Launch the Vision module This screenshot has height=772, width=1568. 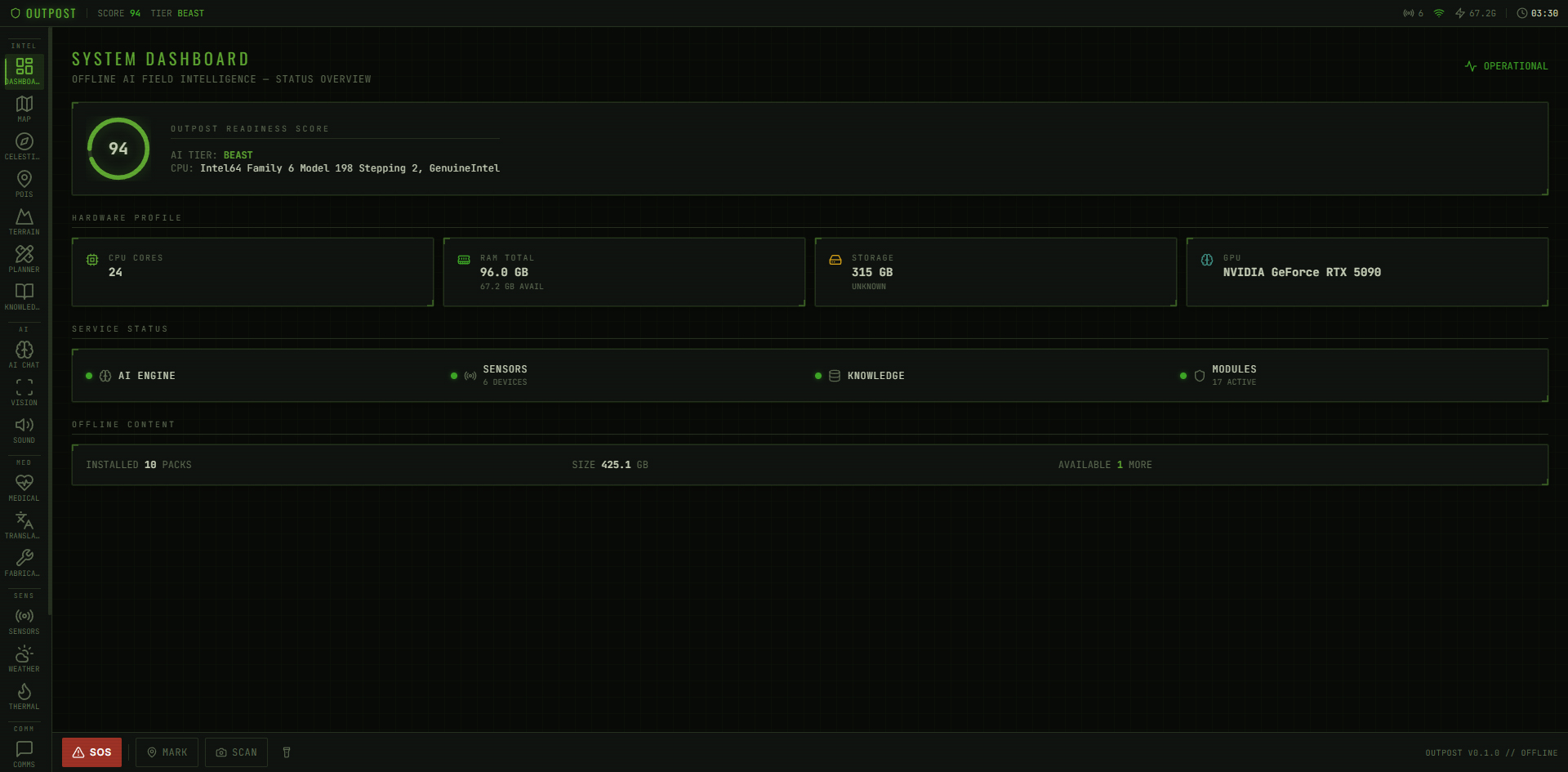24,392
